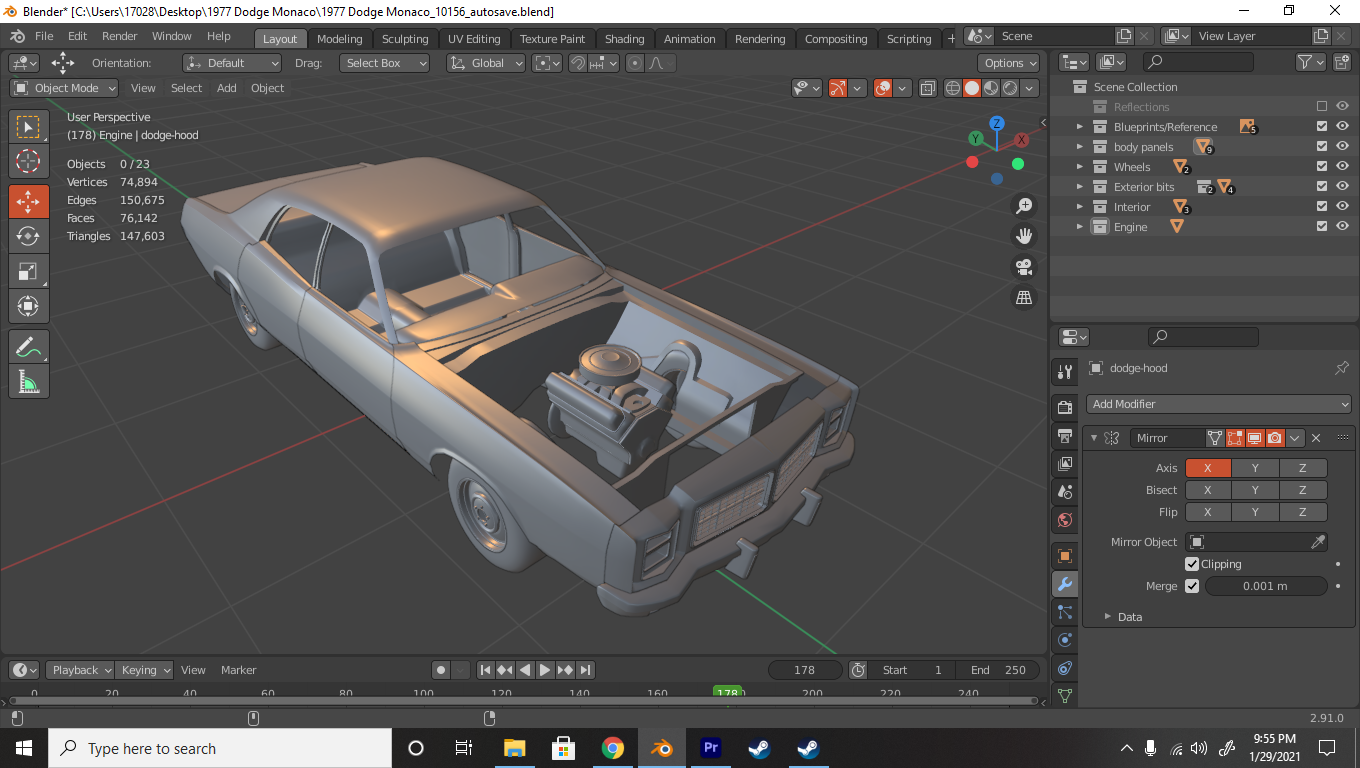Open the Physics properties tab

click(x=1065, y=640)
